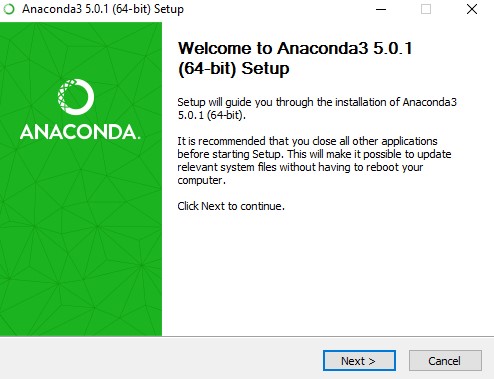Click the 'before starting Setup' text line
The width and height of the screenshot is (494, 379).
(314, 154)
